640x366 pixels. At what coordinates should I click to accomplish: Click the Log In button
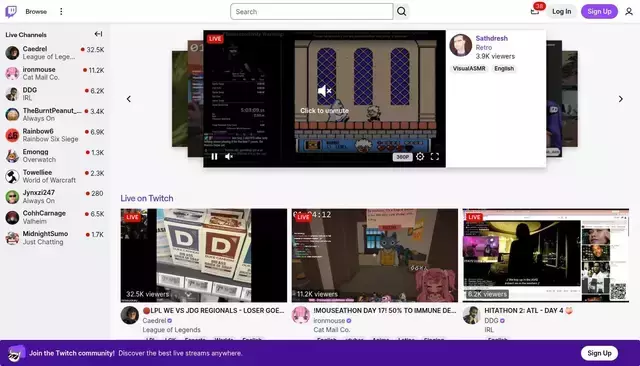[562, 11]
